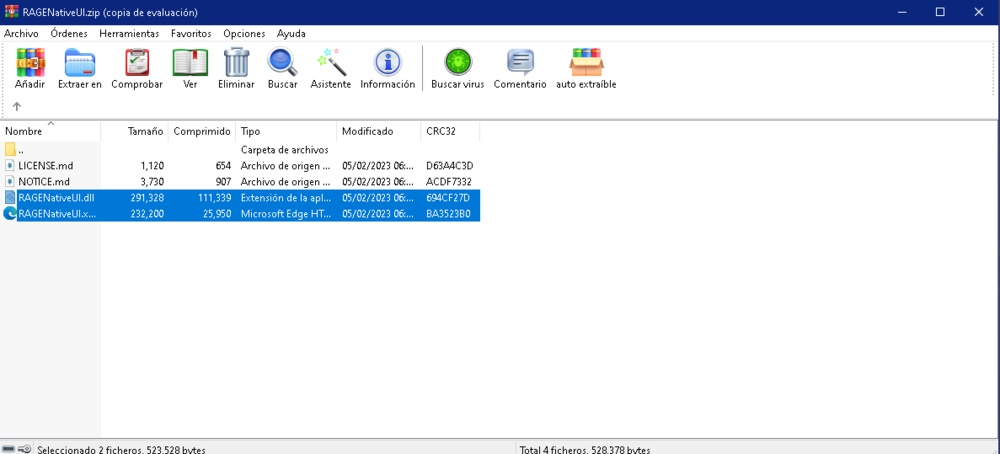Screen dimensions: 1000x454
Task: Click CRC32 value BA3523B0
Action: 448,214
